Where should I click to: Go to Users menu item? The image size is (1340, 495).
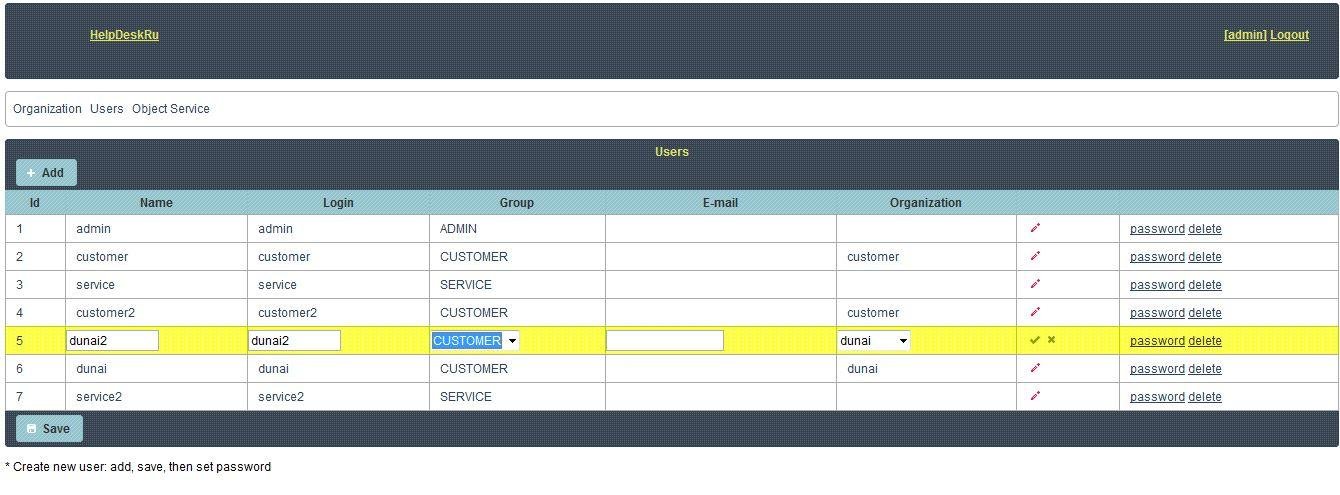click(x=107, y=109)
